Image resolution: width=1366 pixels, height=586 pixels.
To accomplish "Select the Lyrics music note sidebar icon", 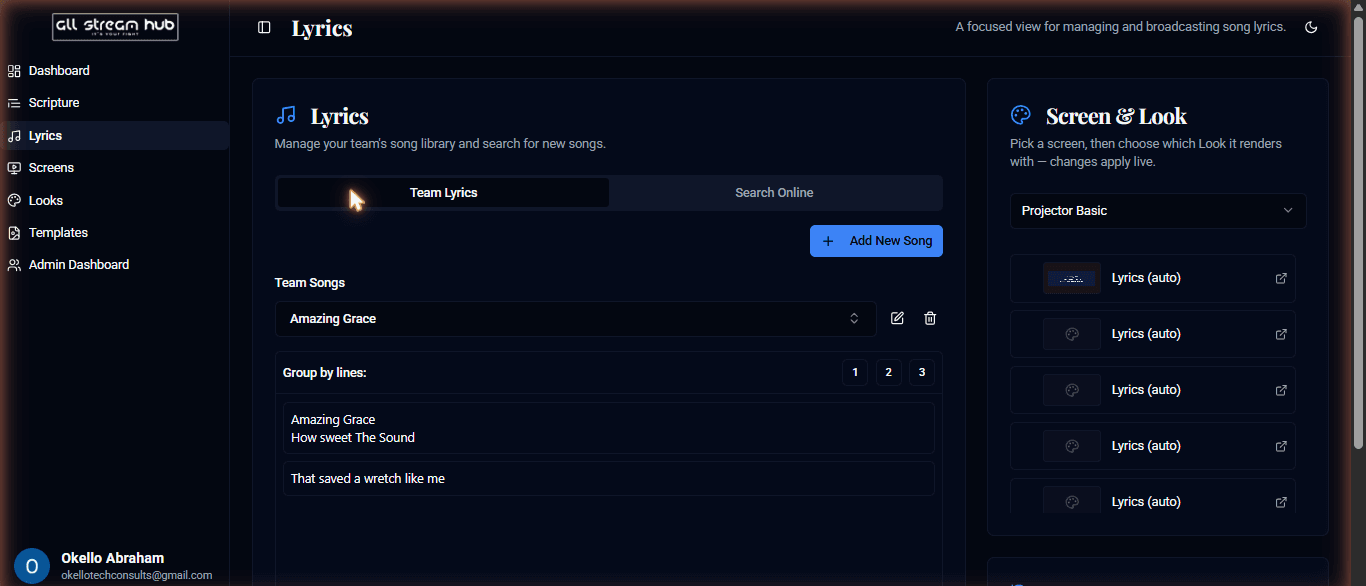I will tap(14, 136).
